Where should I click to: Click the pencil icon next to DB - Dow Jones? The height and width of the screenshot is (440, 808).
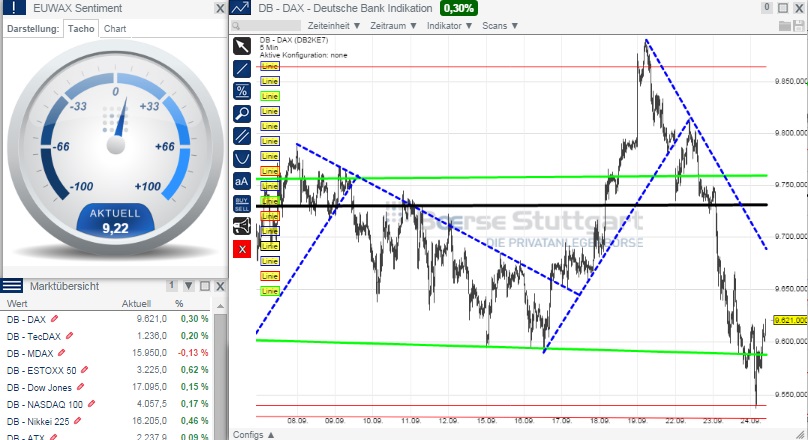point(80,387)
